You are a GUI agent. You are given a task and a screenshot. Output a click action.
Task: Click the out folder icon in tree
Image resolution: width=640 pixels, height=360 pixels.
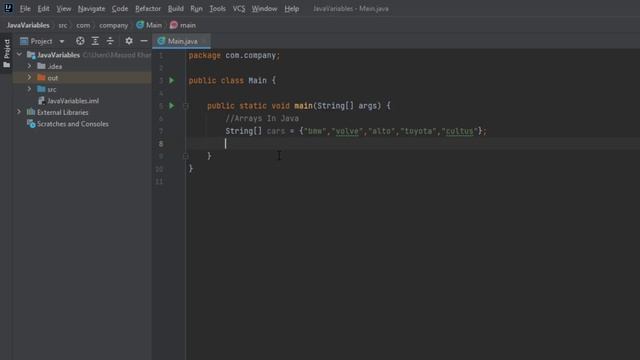click(x=41, y=77)
